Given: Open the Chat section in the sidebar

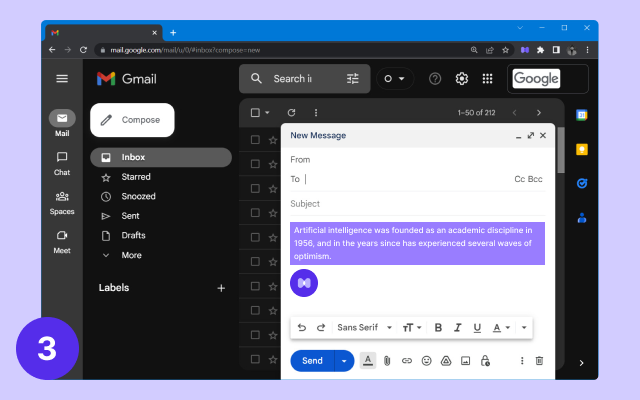Looking at the screenshot, I should coord(62,163).
